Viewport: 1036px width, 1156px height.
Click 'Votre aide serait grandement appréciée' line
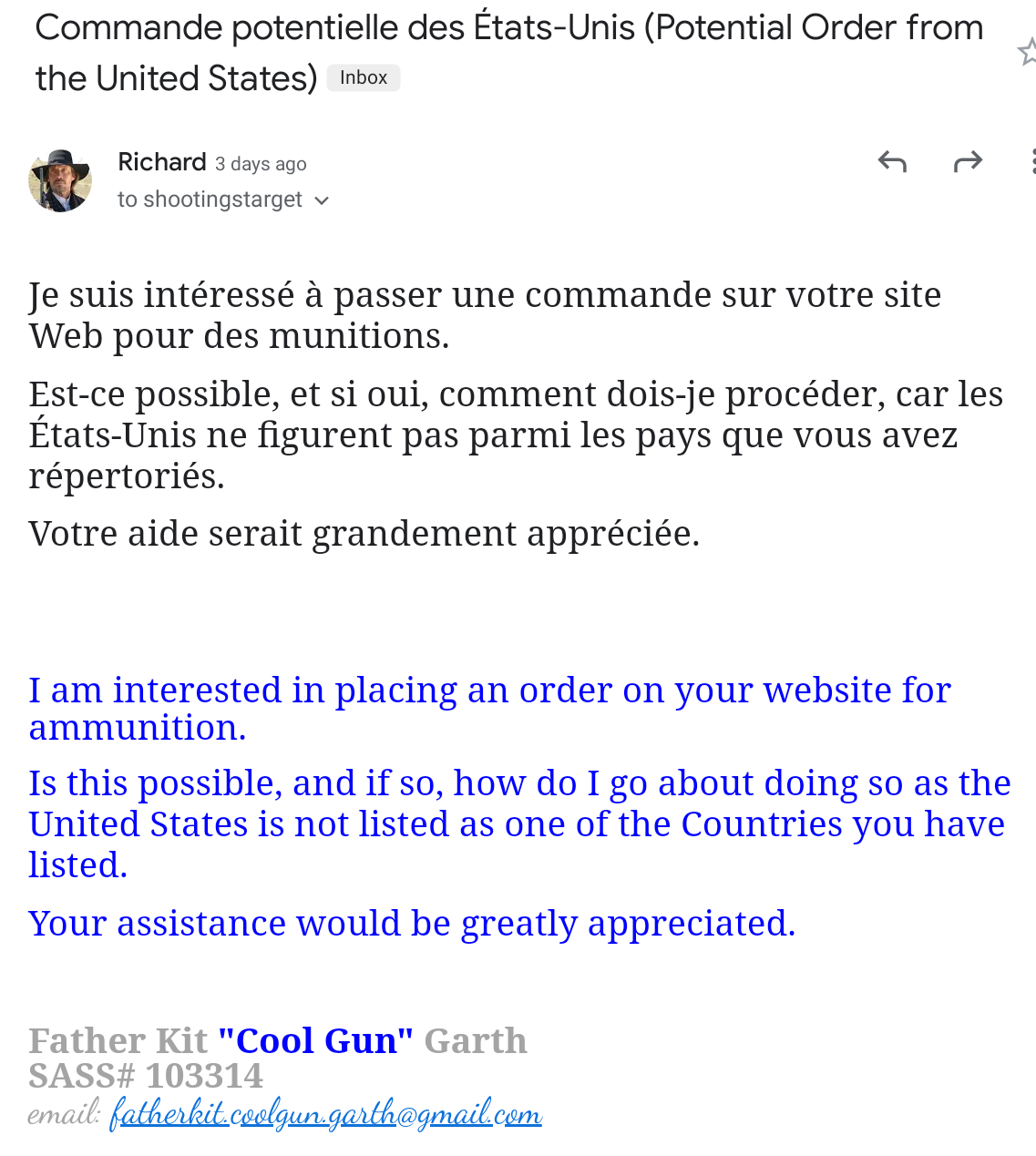click(x=364, y=534)
